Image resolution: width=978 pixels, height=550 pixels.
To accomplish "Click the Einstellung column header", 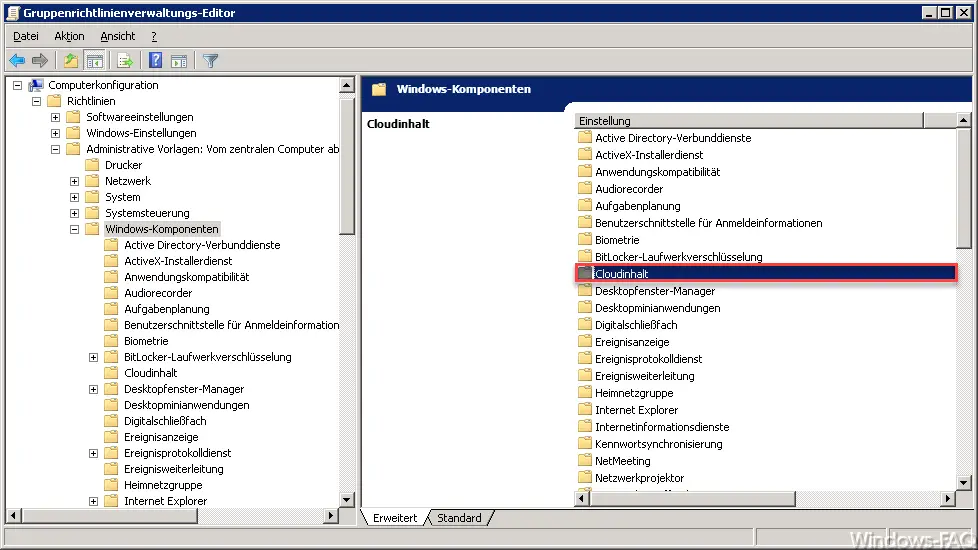I will 748,120.
